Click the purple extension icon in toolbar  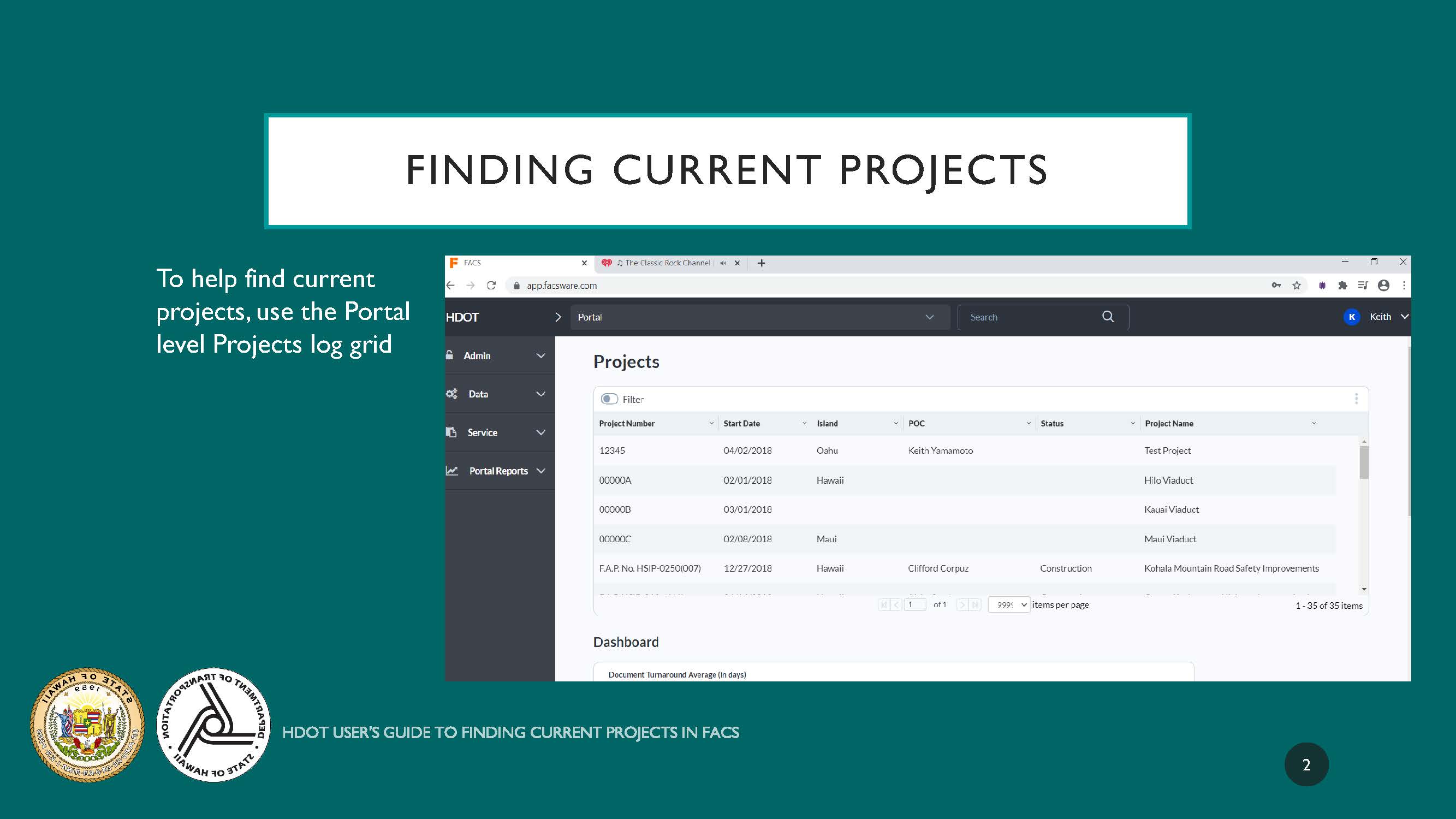1322,286
